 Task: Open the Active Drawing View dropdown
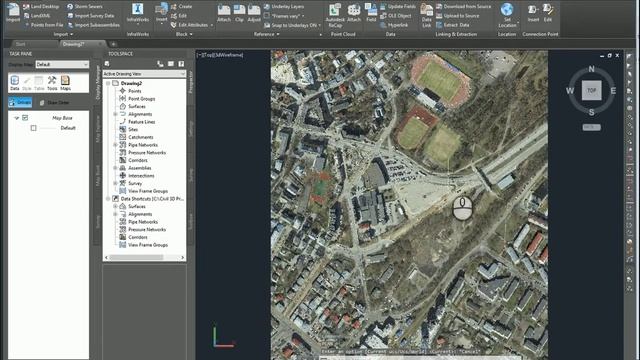[x=144, y=74]
